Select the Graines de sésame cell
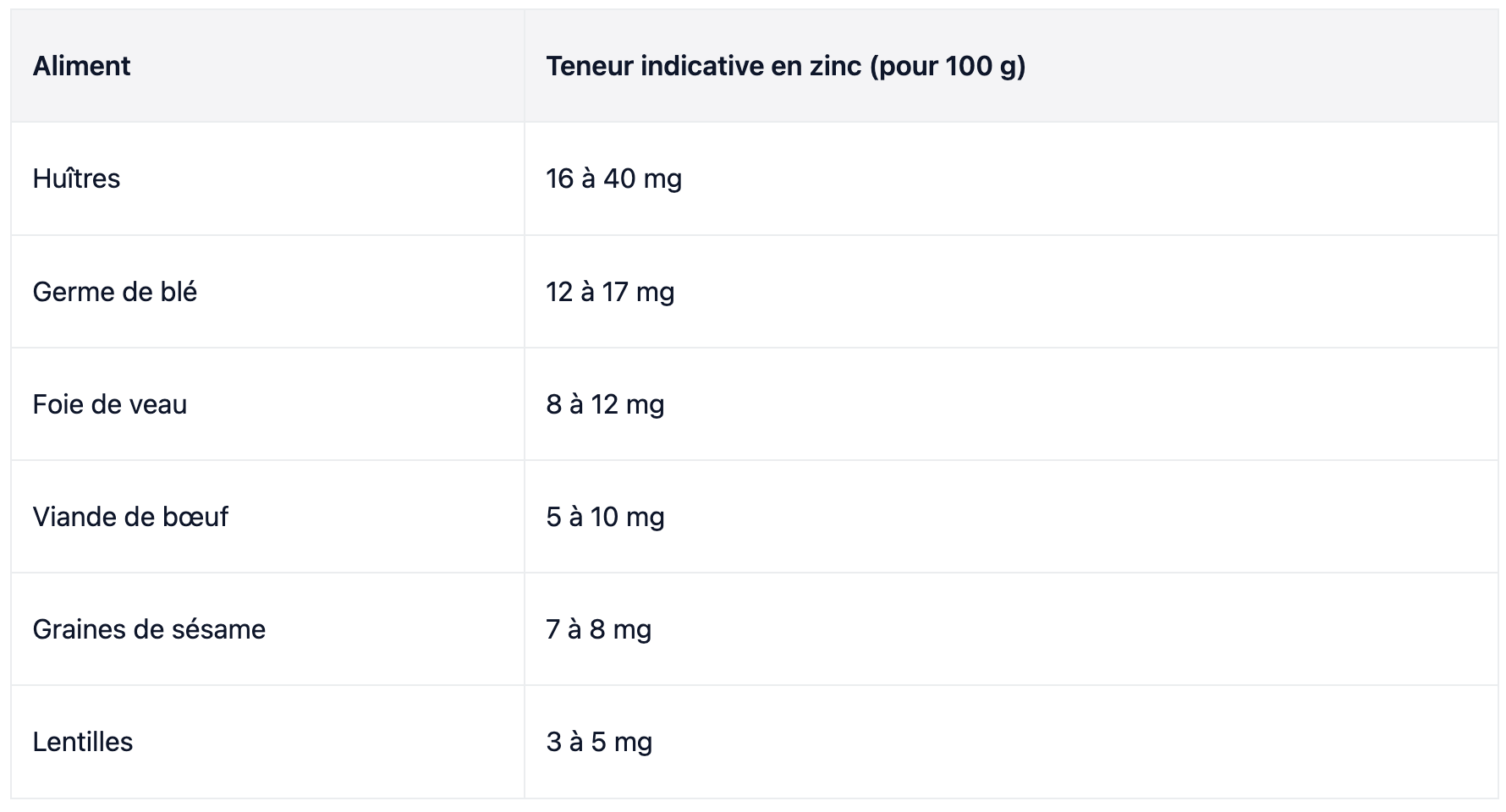1506x812 pixels. 267,629
